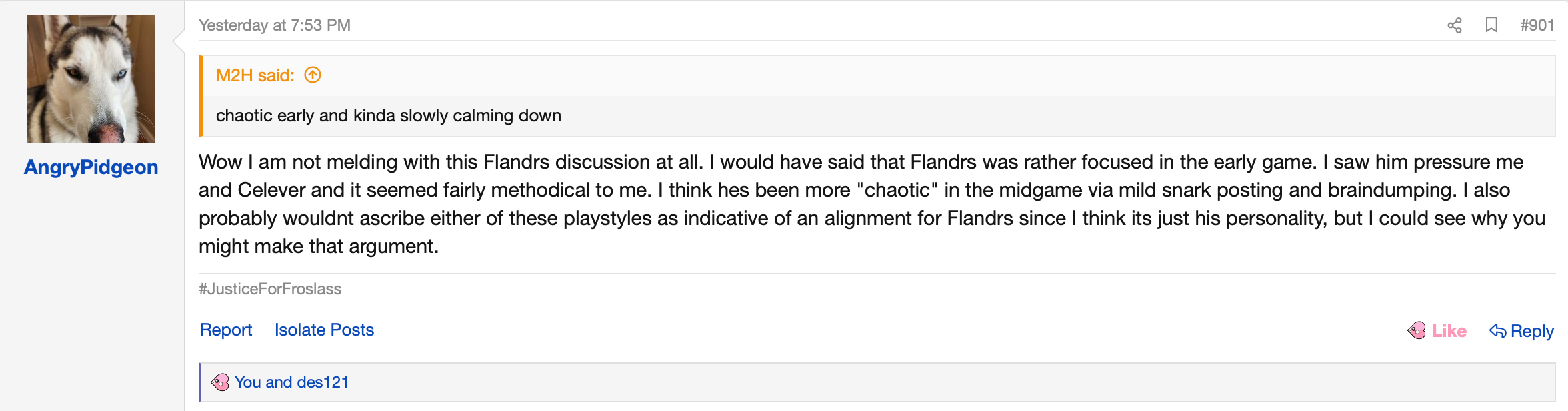The width and height of the screenshot is (1568, 411).
Task: Click the Yesterday at 7:53 PM timestamp
Action: click(x=275, y=25)
